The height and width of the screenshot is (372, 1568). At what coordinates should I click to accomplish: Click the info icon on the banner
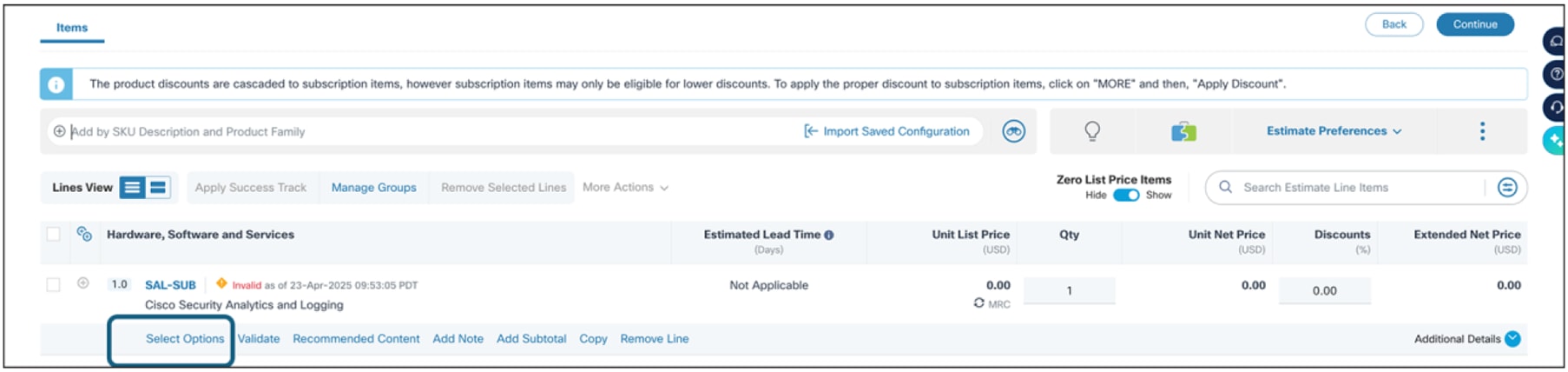56,84
